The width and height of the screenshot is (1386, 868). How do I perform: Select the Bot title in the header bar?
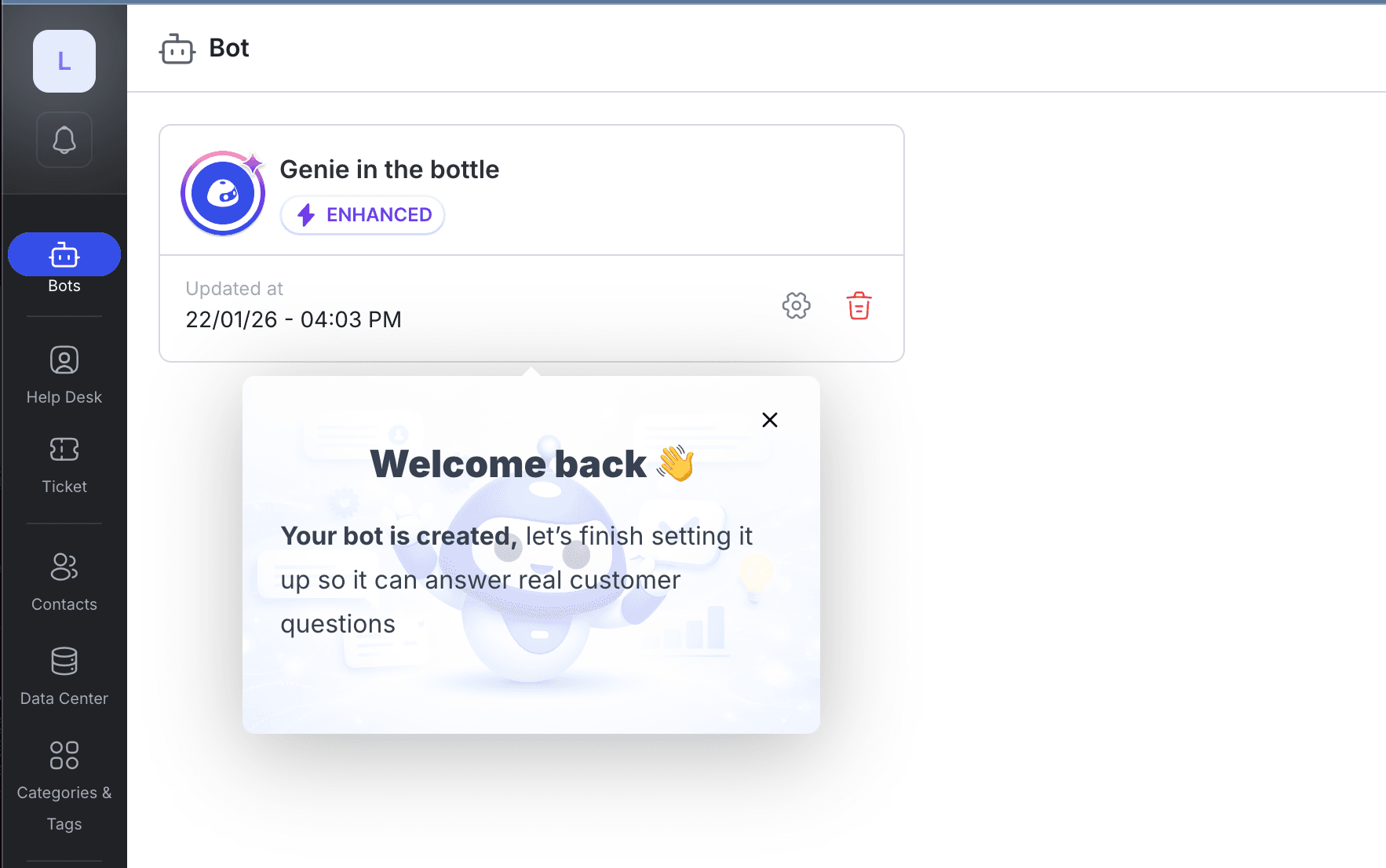click(x=228, y=48)
